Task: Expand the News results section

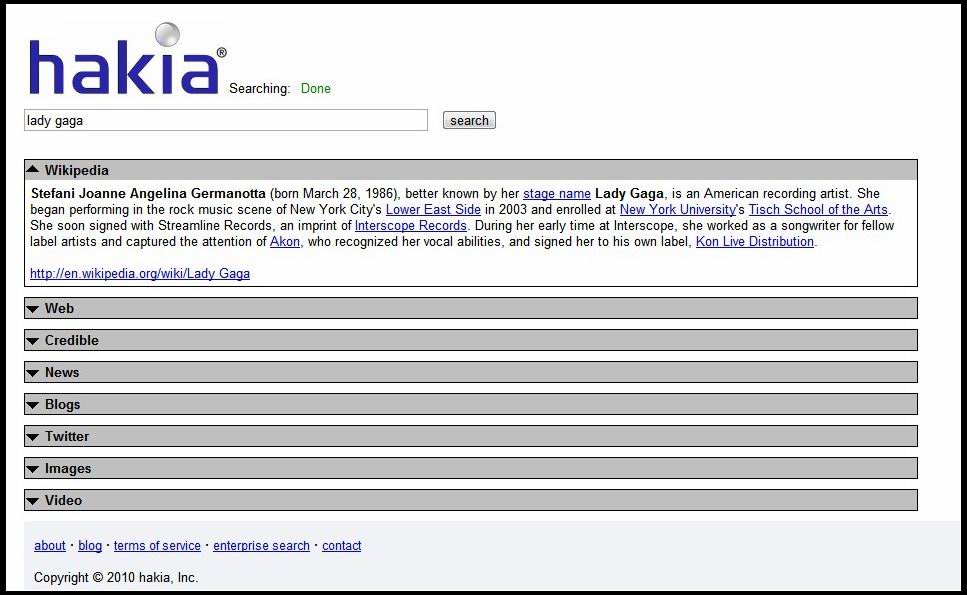Action: [x=471, y=372]
